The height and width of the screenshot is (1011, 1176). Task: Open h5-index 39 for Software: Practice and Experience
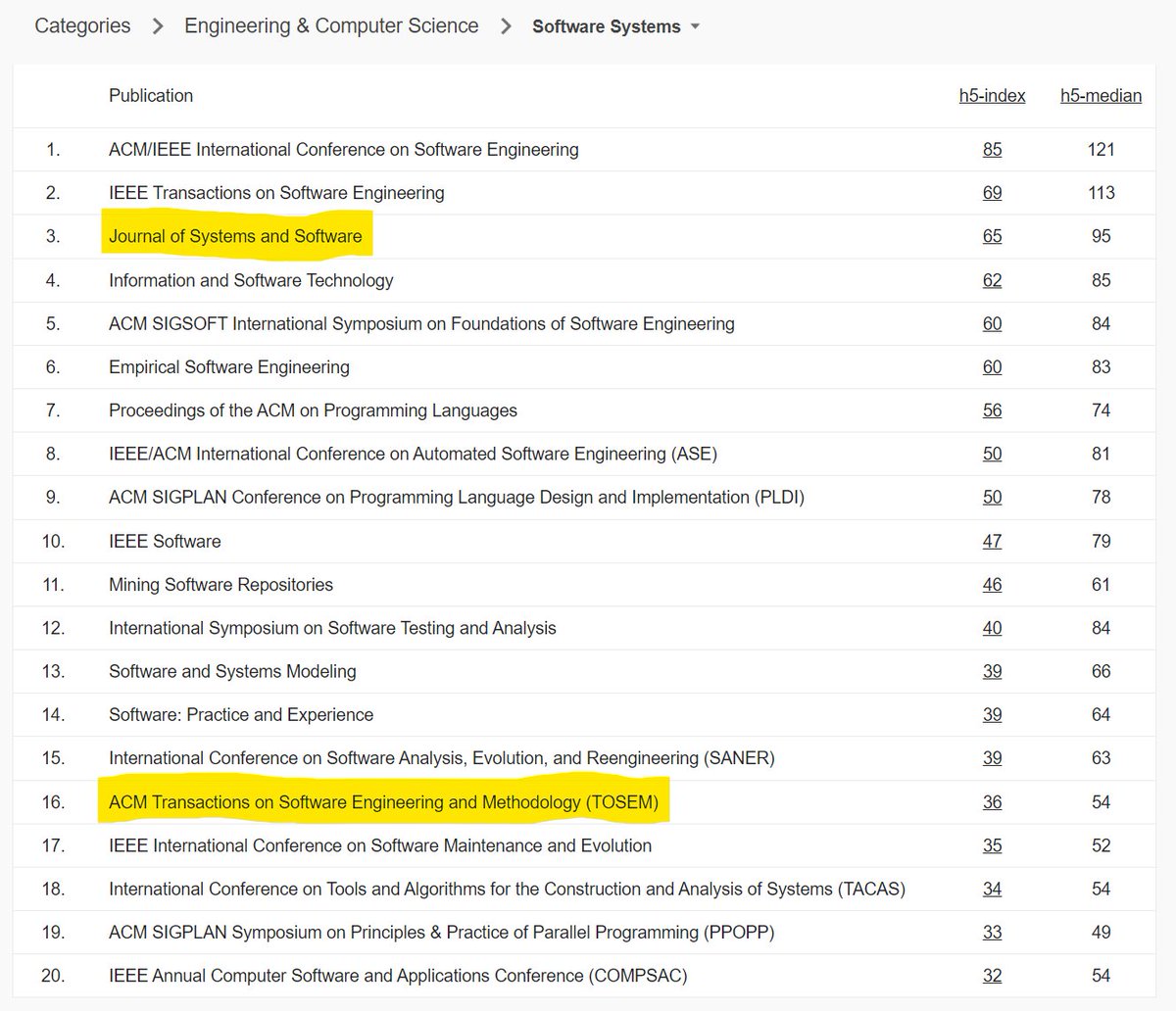[992, 715]
